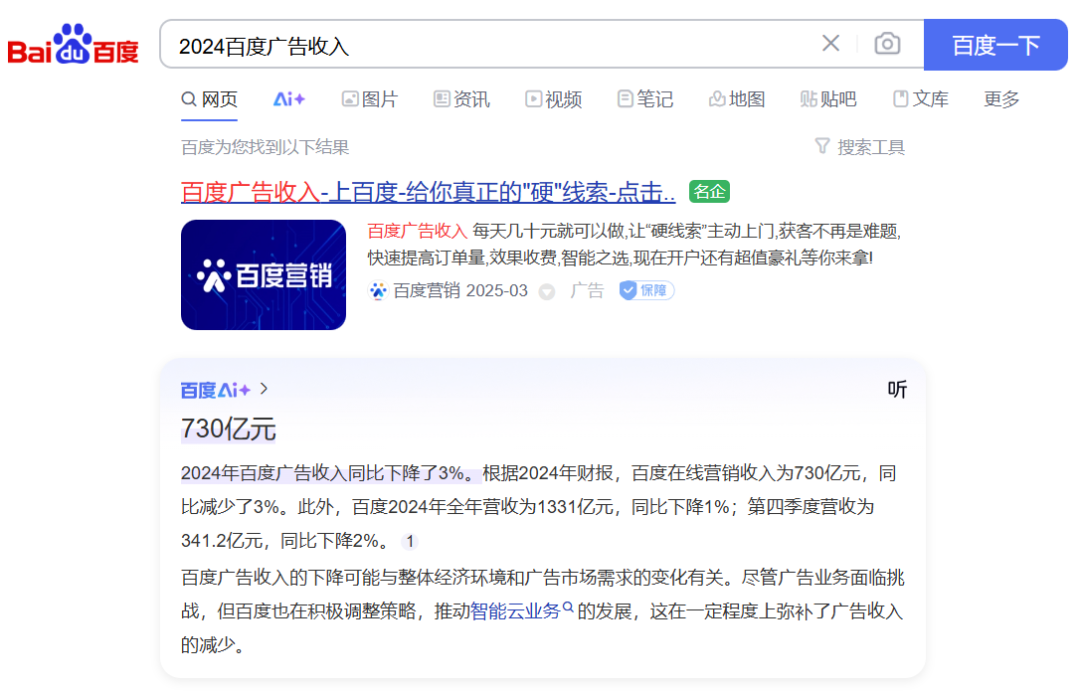
Task: Open the 图片 tab
Action: pos(370,99)
